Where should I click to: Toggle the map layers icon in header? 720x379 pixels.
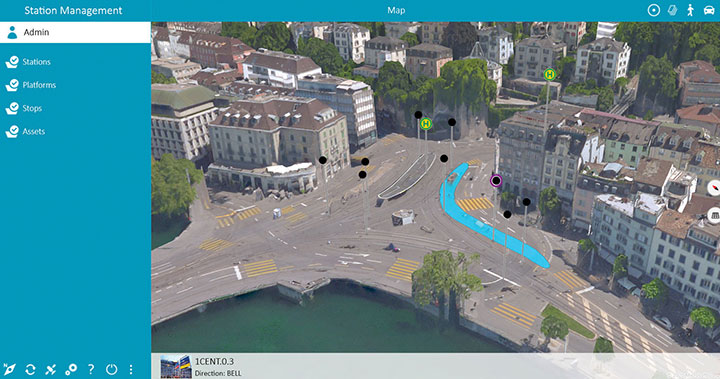tap(672, 10)
